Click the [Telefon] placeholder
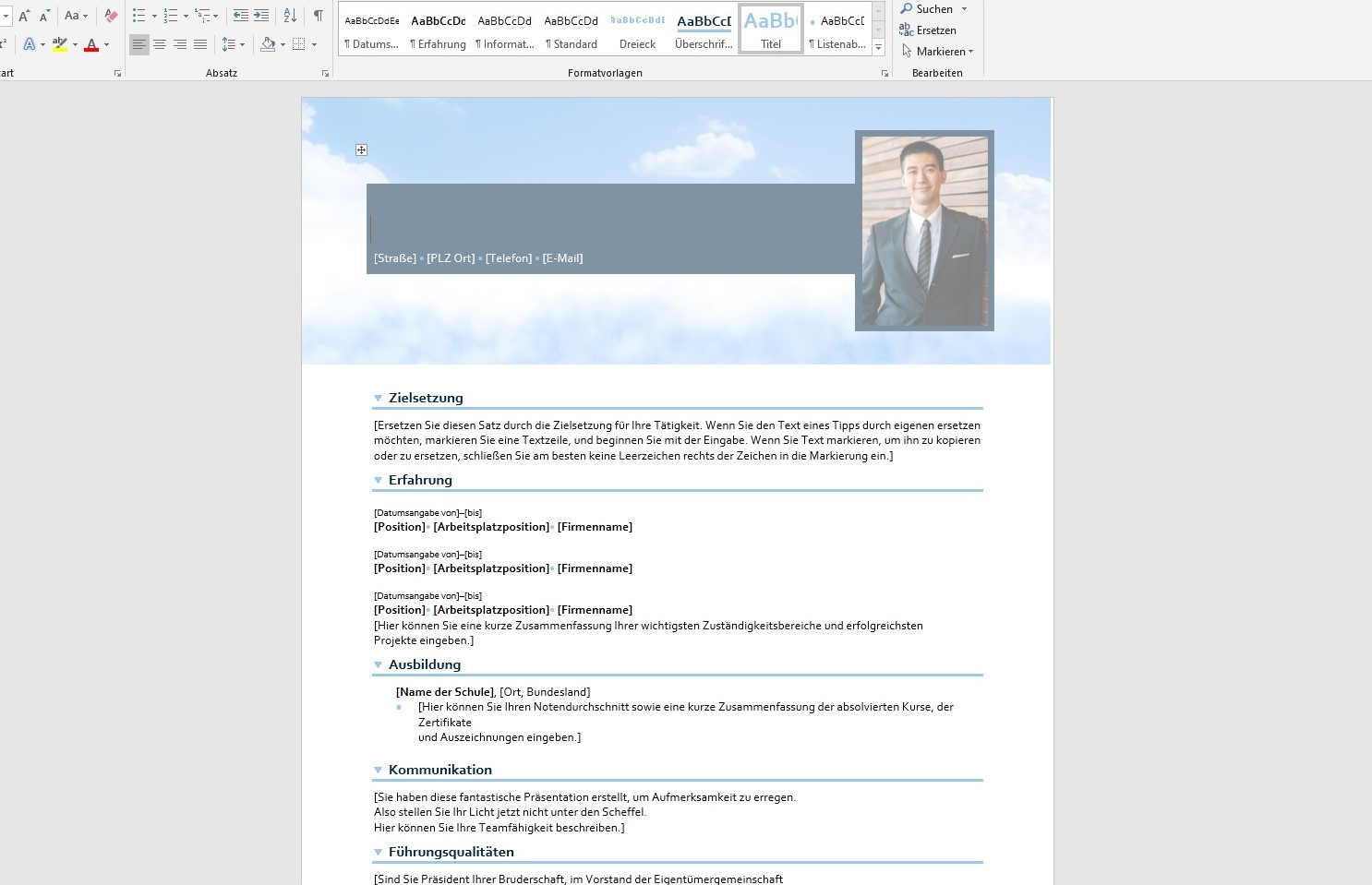The image size is (1372, 885). (x=509, y=258)
